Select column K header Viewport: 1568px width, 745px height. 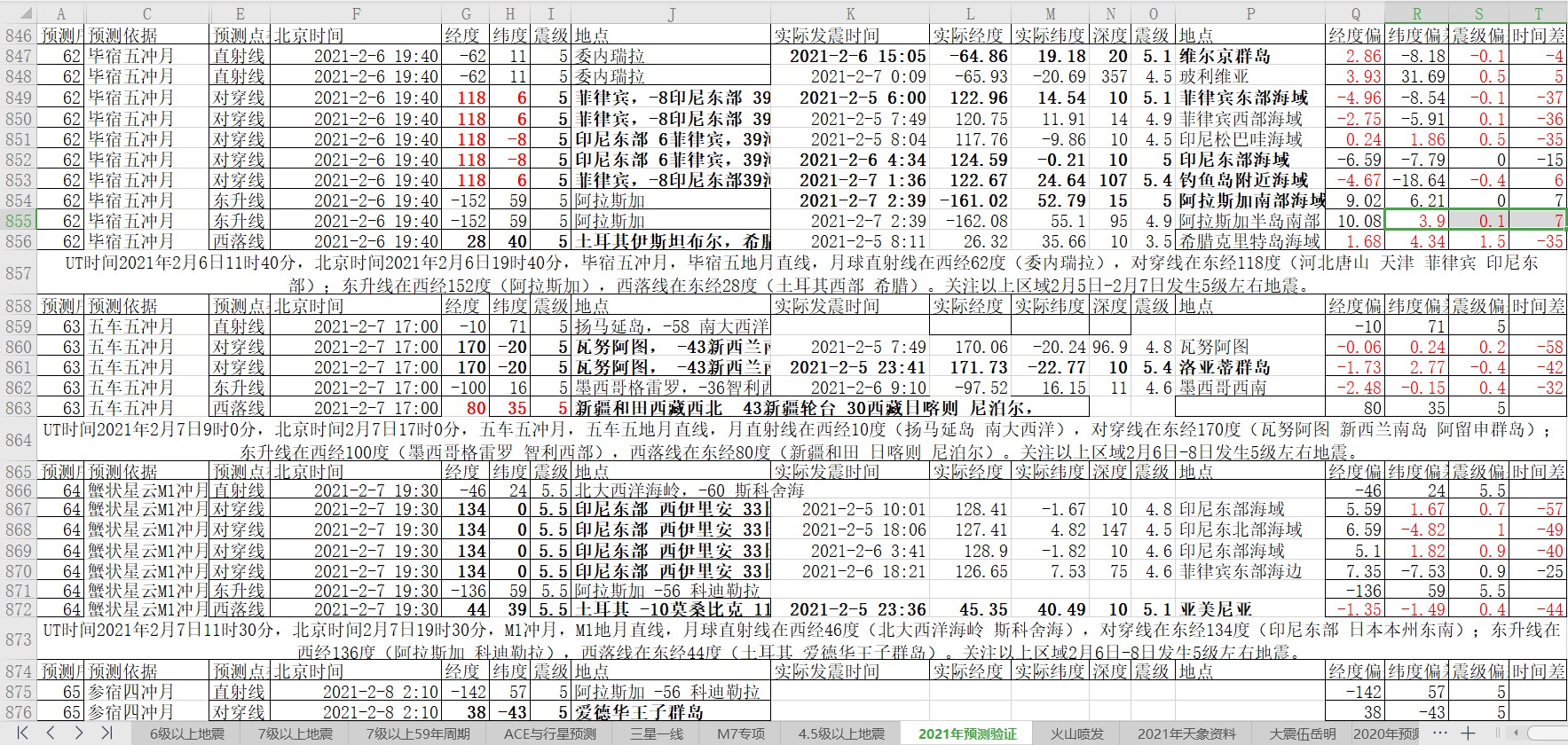coord(851,13)
